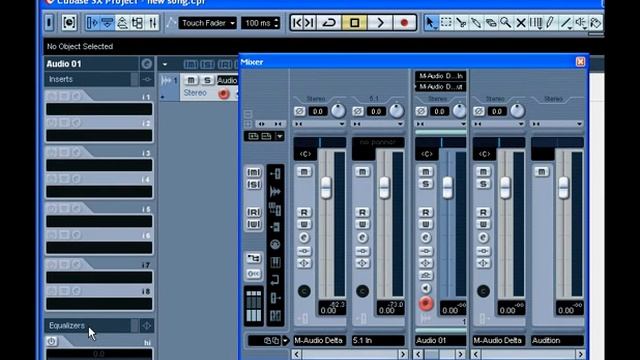Screen dimensions: 640x360
Task: Click the 5.1 In channel volume fader
Action: (384, 187)
